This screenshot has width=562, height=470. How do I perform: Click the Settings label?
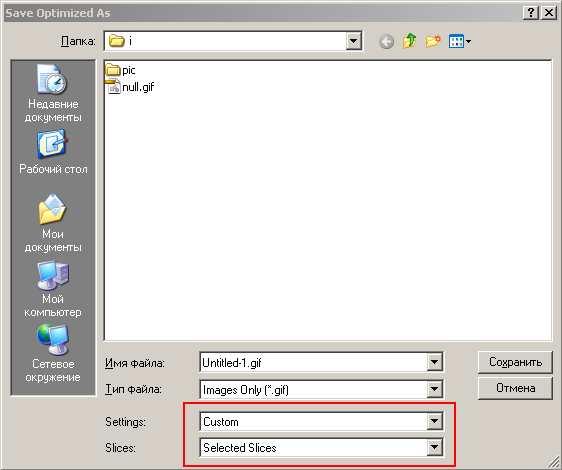point(125,422)
